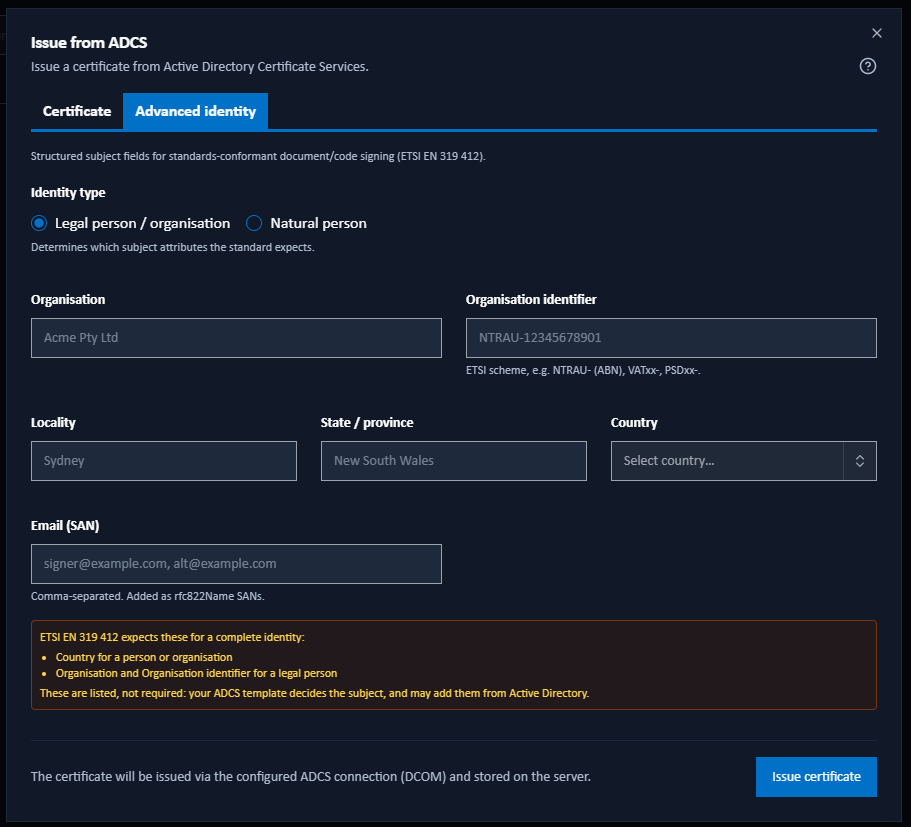911x827 pixels.
Task: Click the DCOM footer note text
Action: pos(311,776)
